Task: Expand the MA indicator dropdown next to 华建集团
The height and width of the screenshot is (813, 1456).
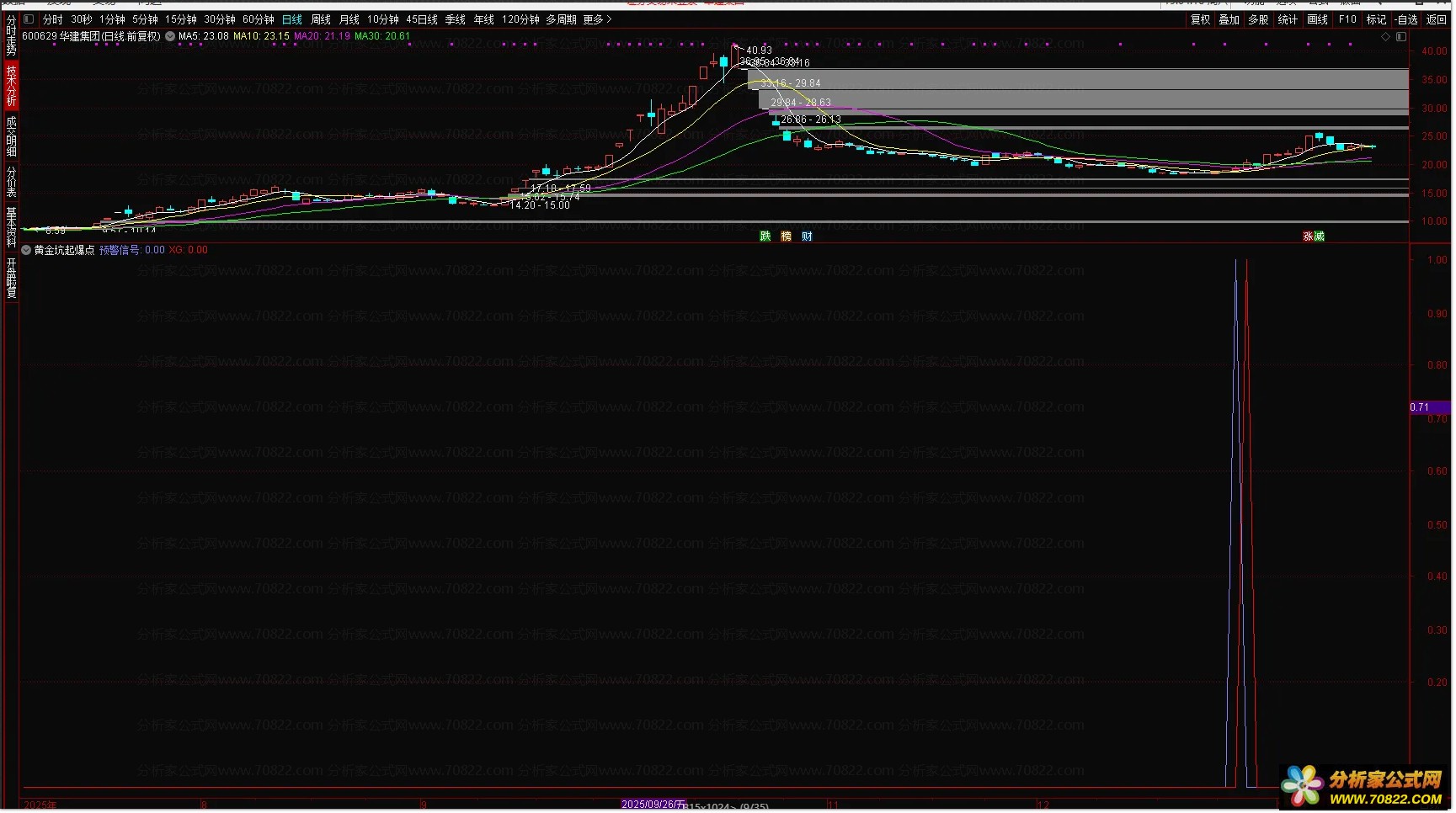Action: point(170,36)
